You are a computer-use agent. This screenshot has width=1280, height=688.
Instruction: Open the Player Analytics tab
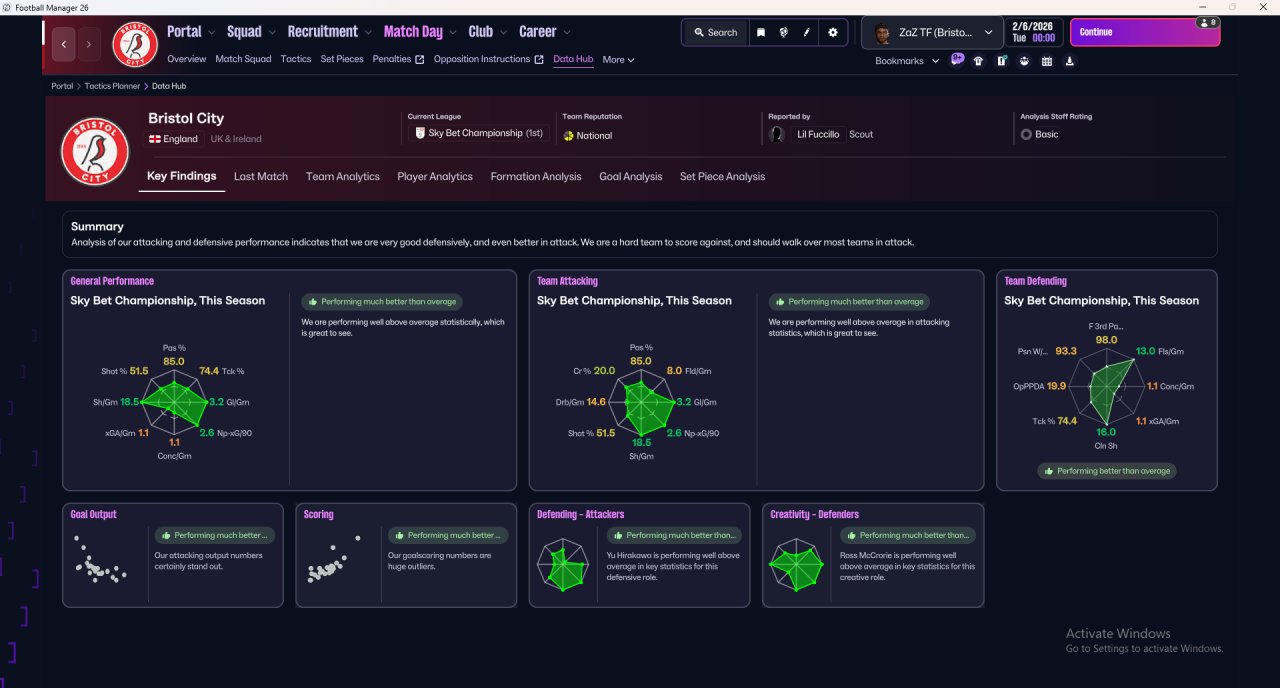[x=435, y=177]
